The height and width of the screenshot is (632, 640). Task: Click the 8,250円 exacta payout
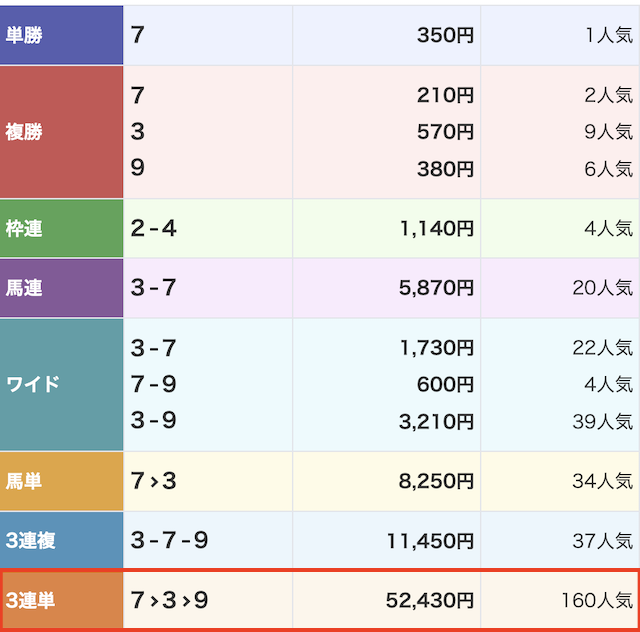[x=436, y=481]
